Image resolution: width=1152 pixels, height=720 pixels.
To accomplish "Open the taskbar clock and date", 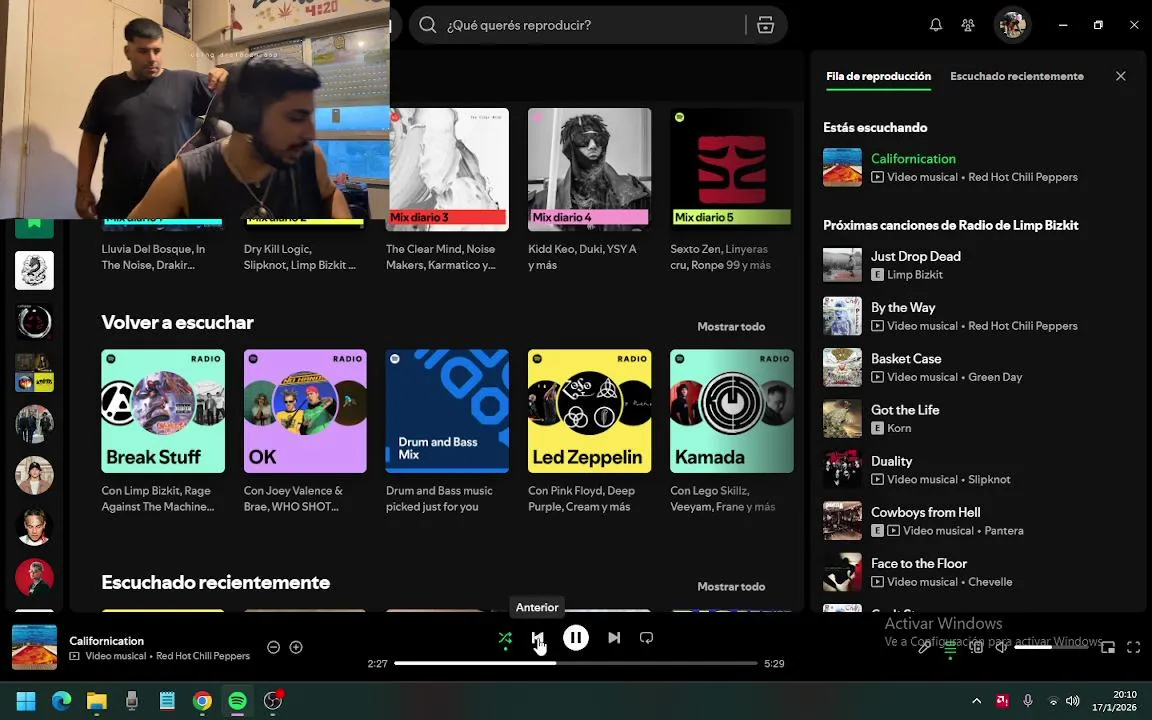I will coord(1115,701).
